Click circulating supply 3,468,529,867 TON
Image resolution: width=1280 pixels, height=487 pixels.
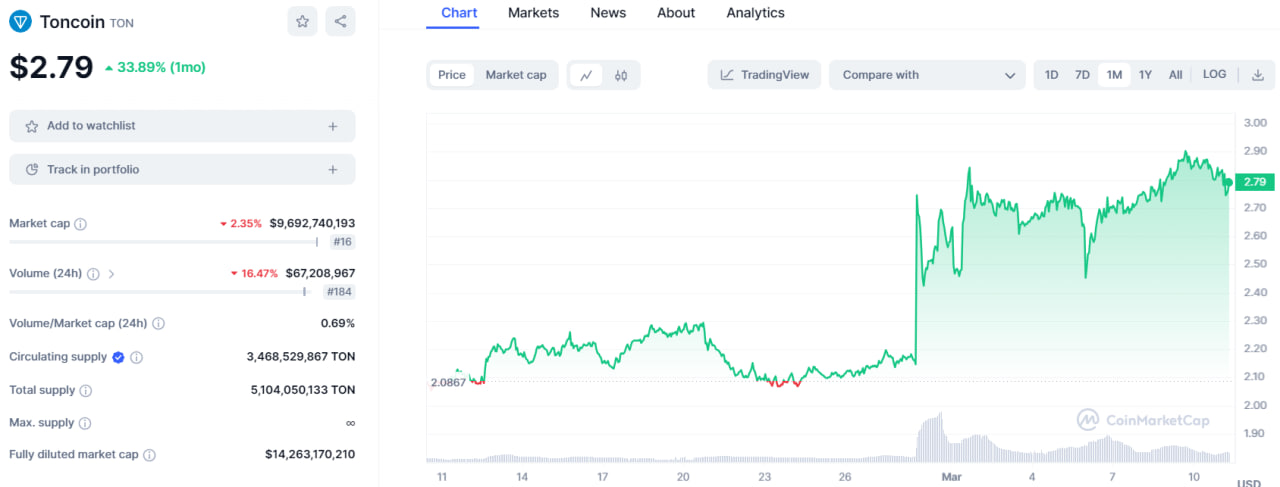301,357
